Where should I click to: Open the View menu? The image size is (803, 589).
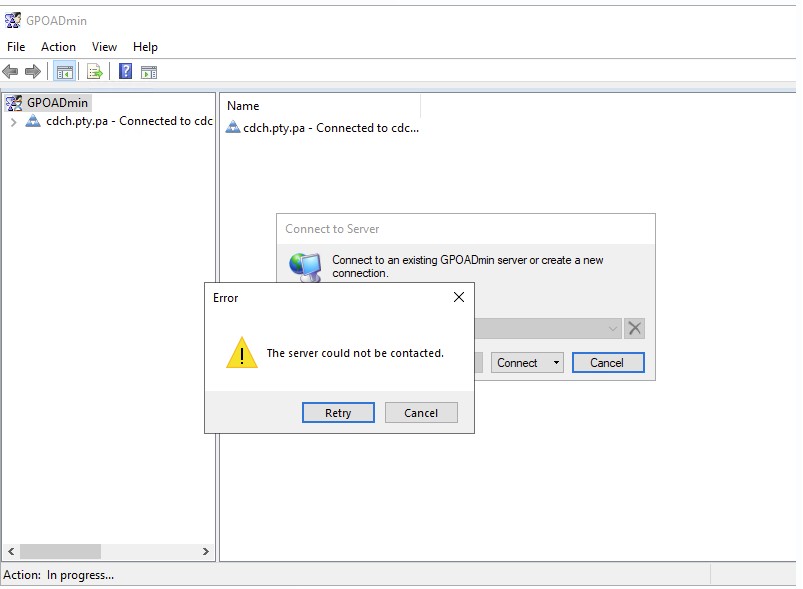click(x=104, y=47)
